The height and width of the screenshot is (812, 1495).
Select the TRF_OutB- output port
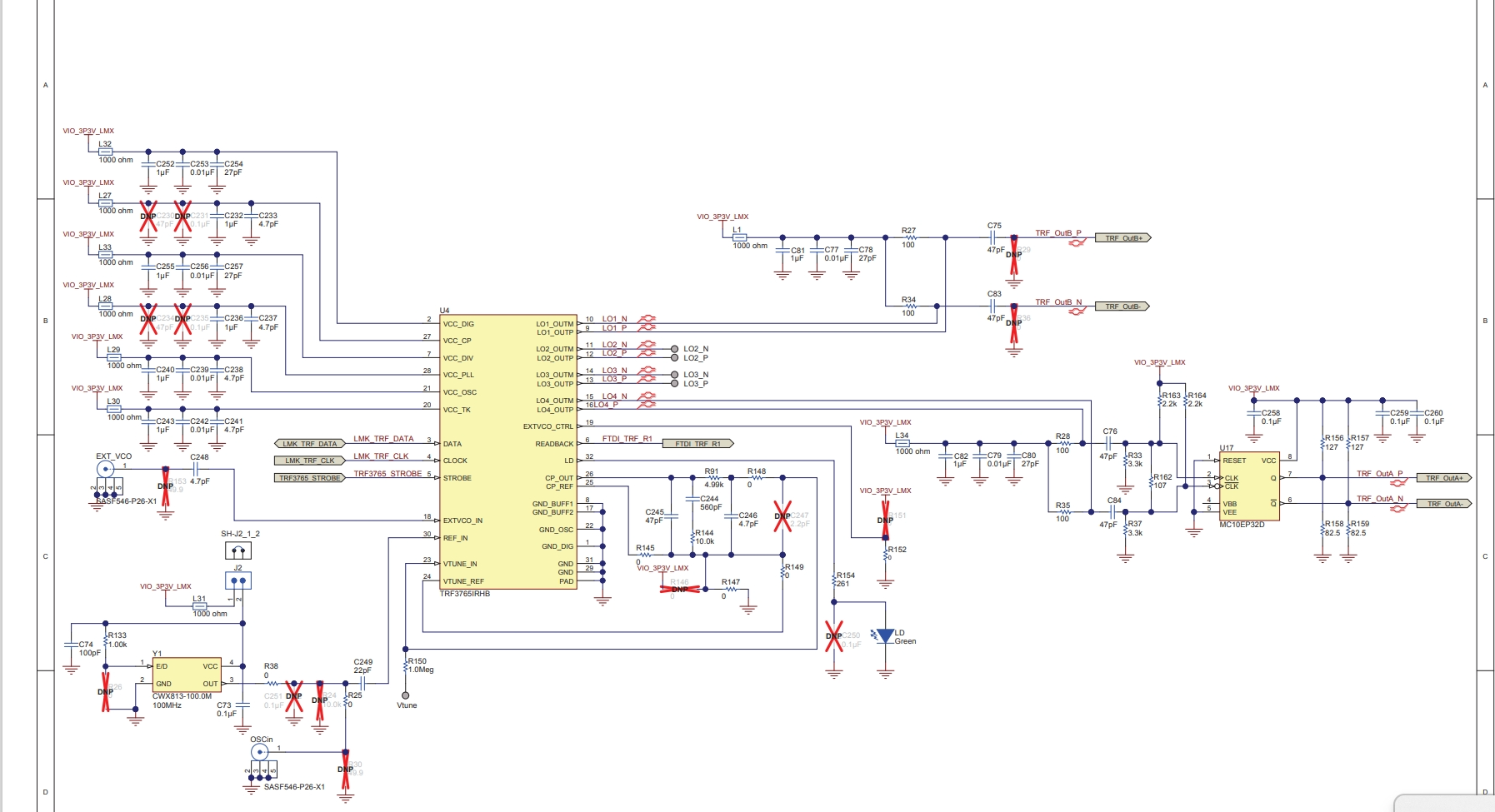tap(1122, 306)
